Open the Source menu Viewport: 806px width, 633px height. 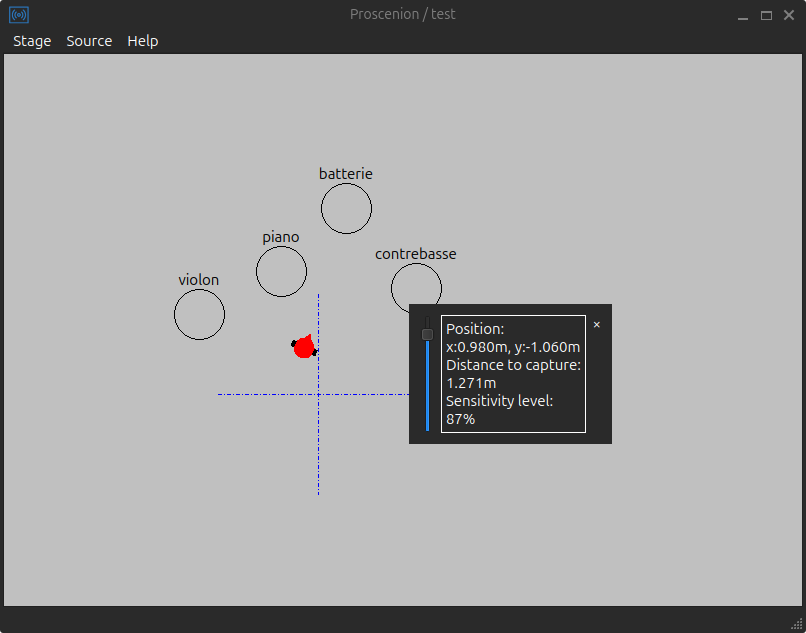89,41
